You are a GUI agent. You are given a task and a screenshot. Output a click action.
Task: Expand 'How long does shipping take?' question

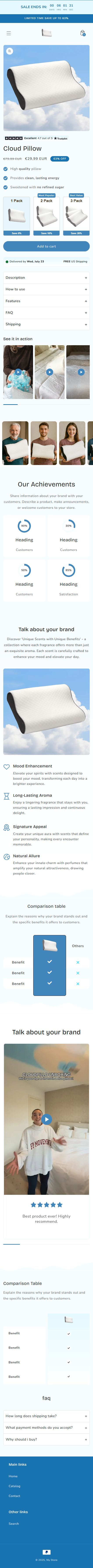click(46, 1416)
